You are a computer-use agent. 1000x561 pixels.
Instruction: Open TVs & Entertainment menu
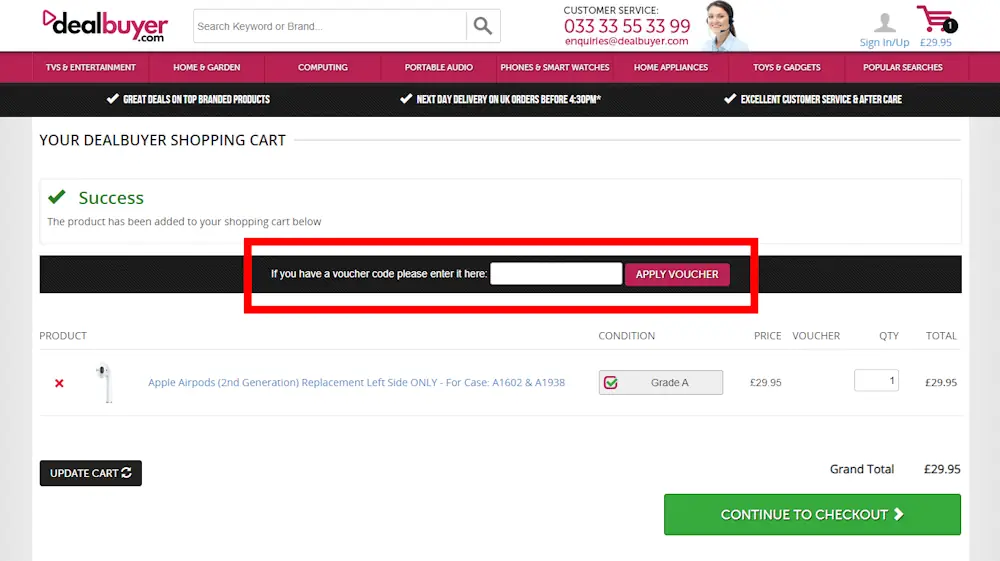pos(91,68)
